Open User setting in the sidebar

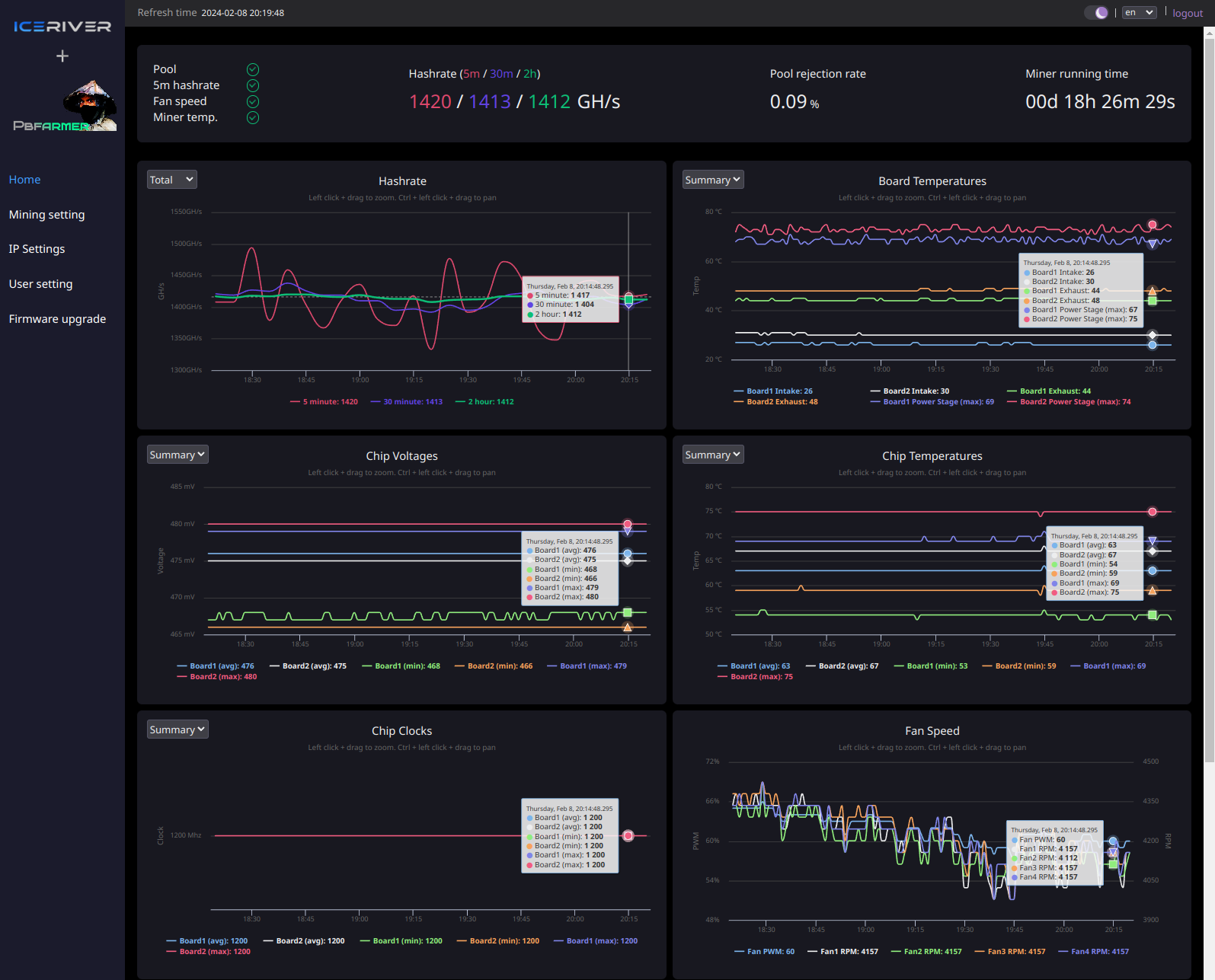click(x=41, y=284)
